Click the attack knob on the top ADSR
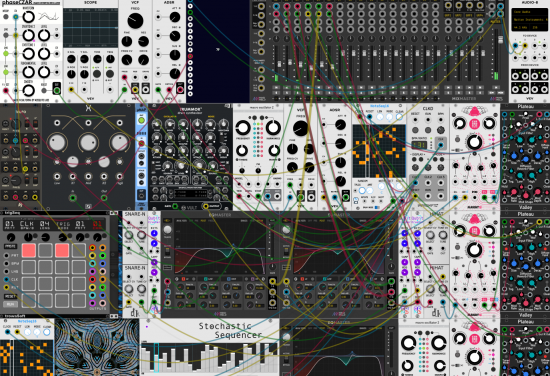The width and height of the screenshot is (550, 376). pos(175,17)
